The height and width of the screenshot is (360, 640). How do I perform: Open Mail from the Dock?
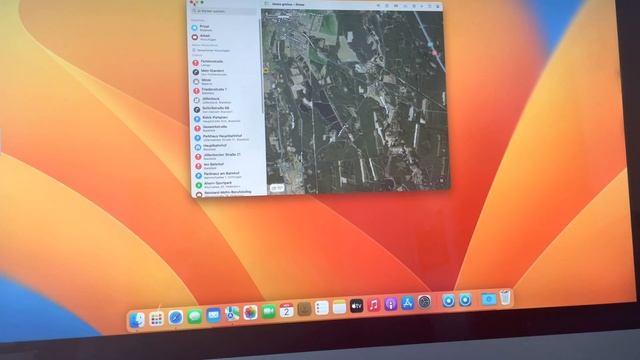pyautogui.click(x=213, y=315)
